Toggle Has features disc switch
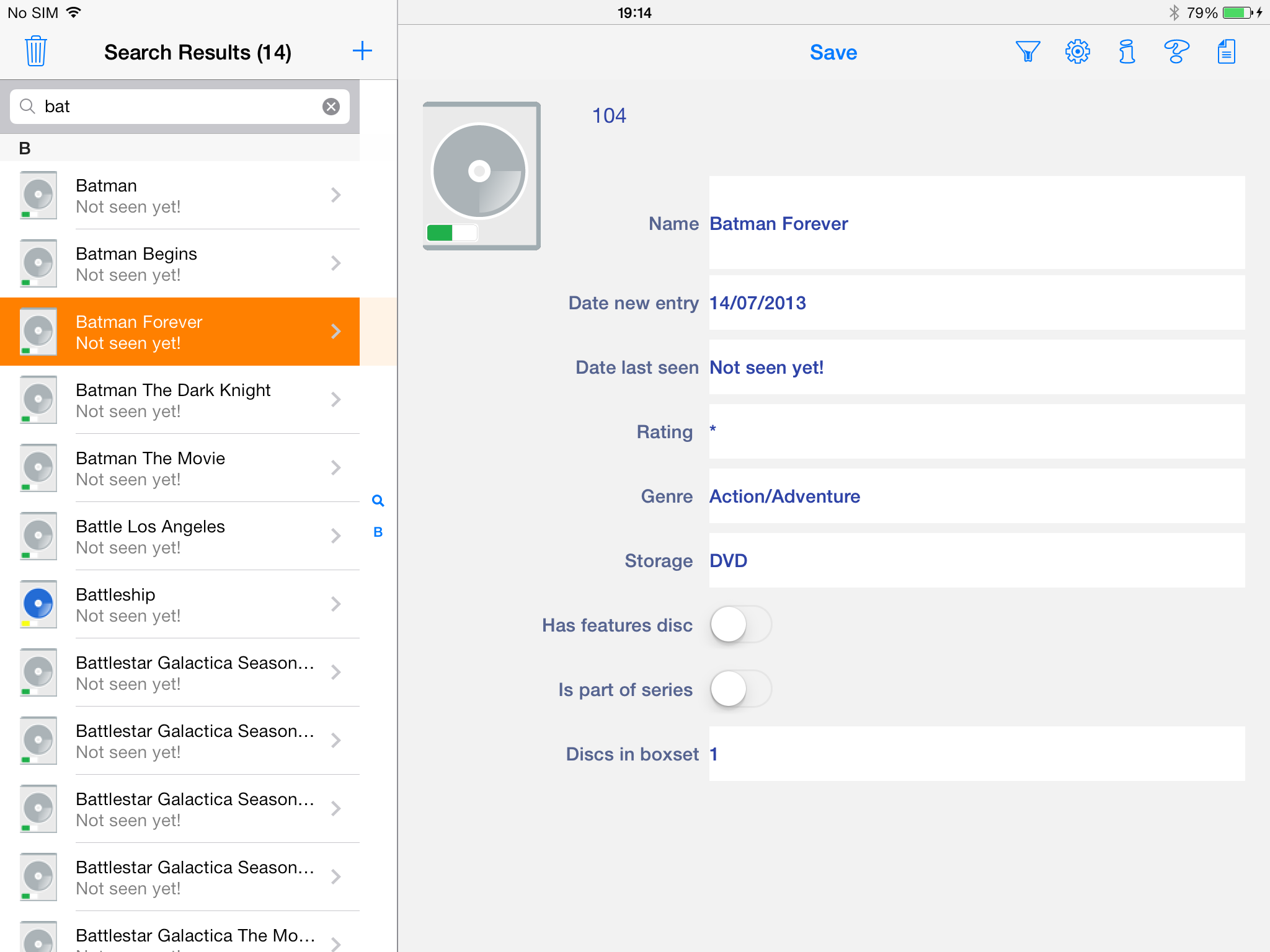Screen dimensions: 1270x952 (740, 625)
